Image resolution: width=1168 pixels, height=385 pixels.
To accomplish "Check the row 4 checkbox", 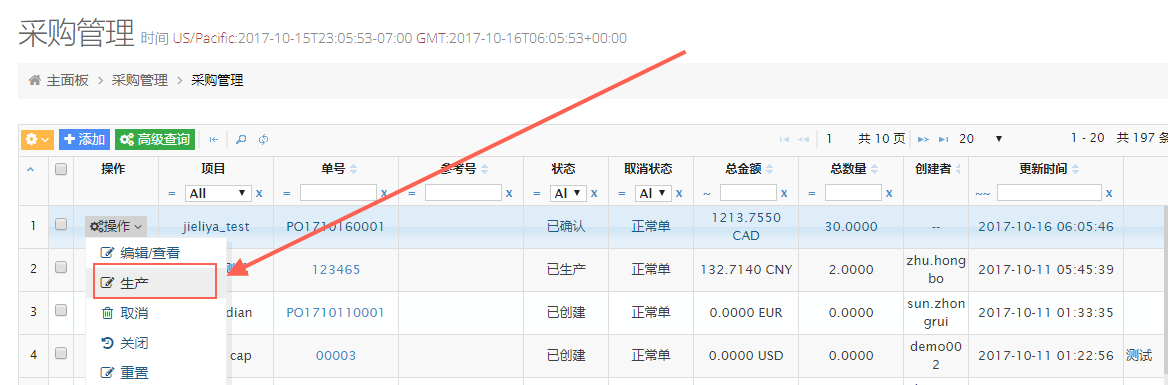I will point(61,353).
